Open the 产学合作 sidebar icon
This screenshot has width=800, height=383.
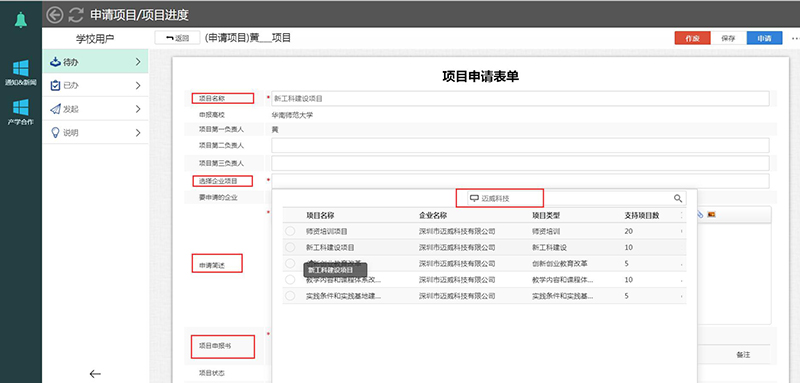(20, 112)
